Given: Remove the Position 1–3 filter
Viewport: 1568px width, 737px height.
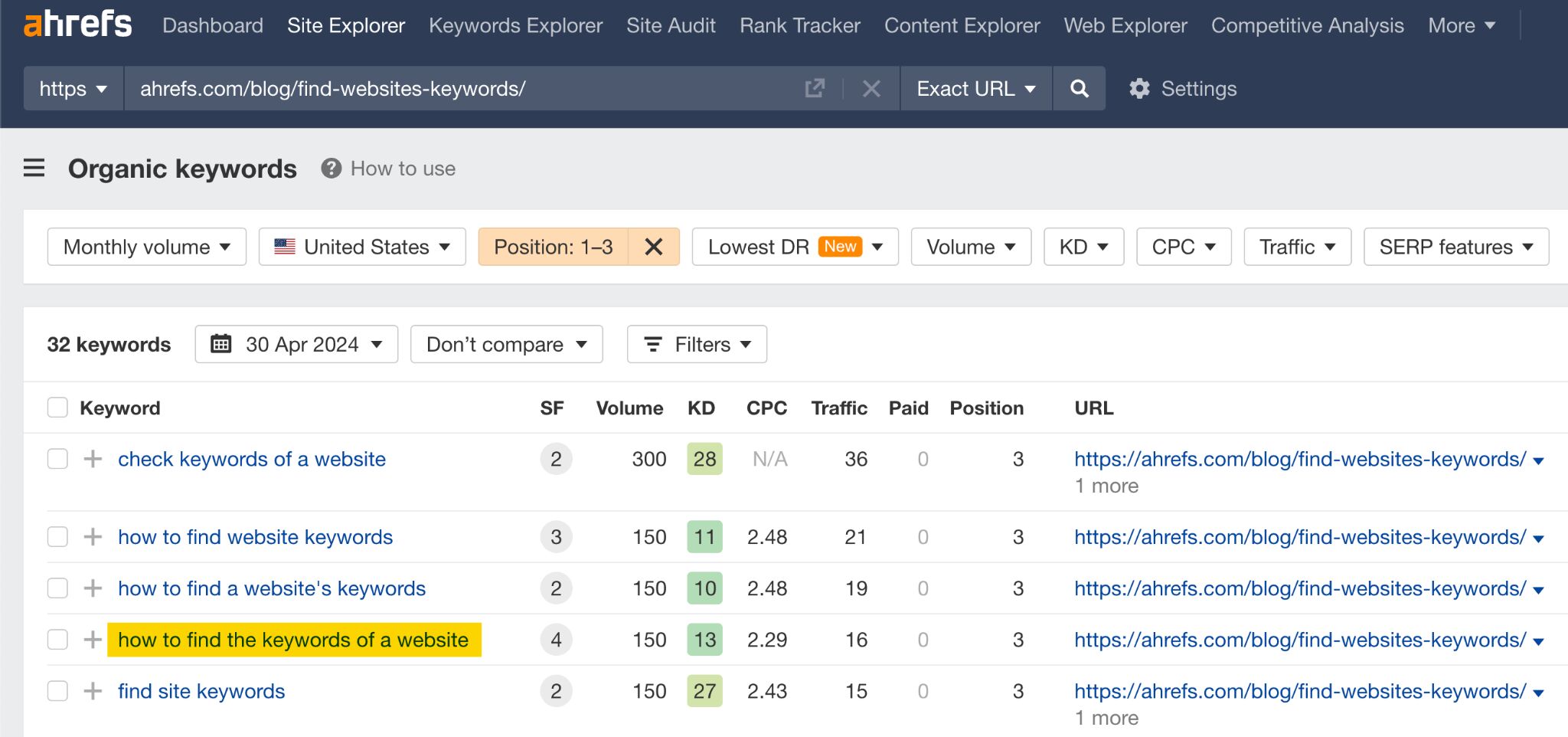Looking at the screenshot, I should [654, 247].
